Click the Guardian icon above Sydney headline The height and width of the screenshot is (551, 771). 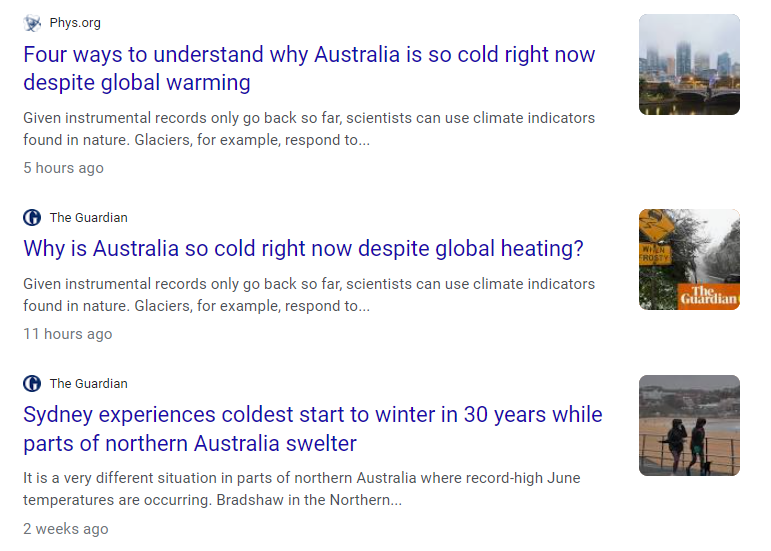32,383
